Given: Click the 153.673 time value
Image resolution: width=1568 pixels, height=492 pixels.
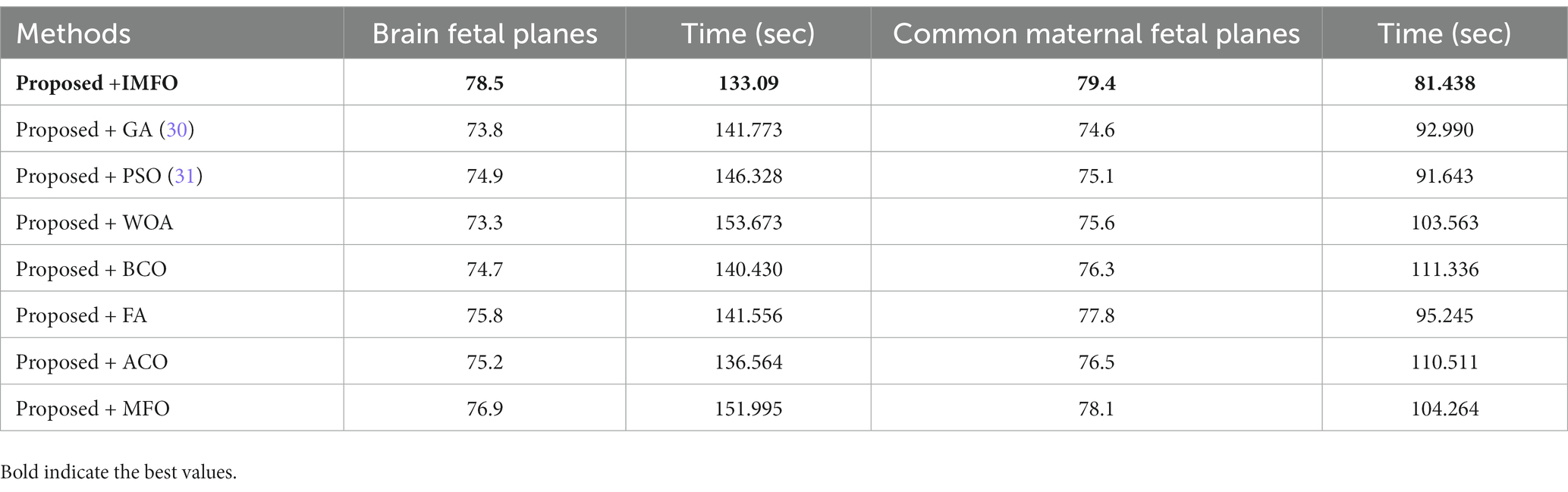Looking at the screenshot, I should (748, 223).
